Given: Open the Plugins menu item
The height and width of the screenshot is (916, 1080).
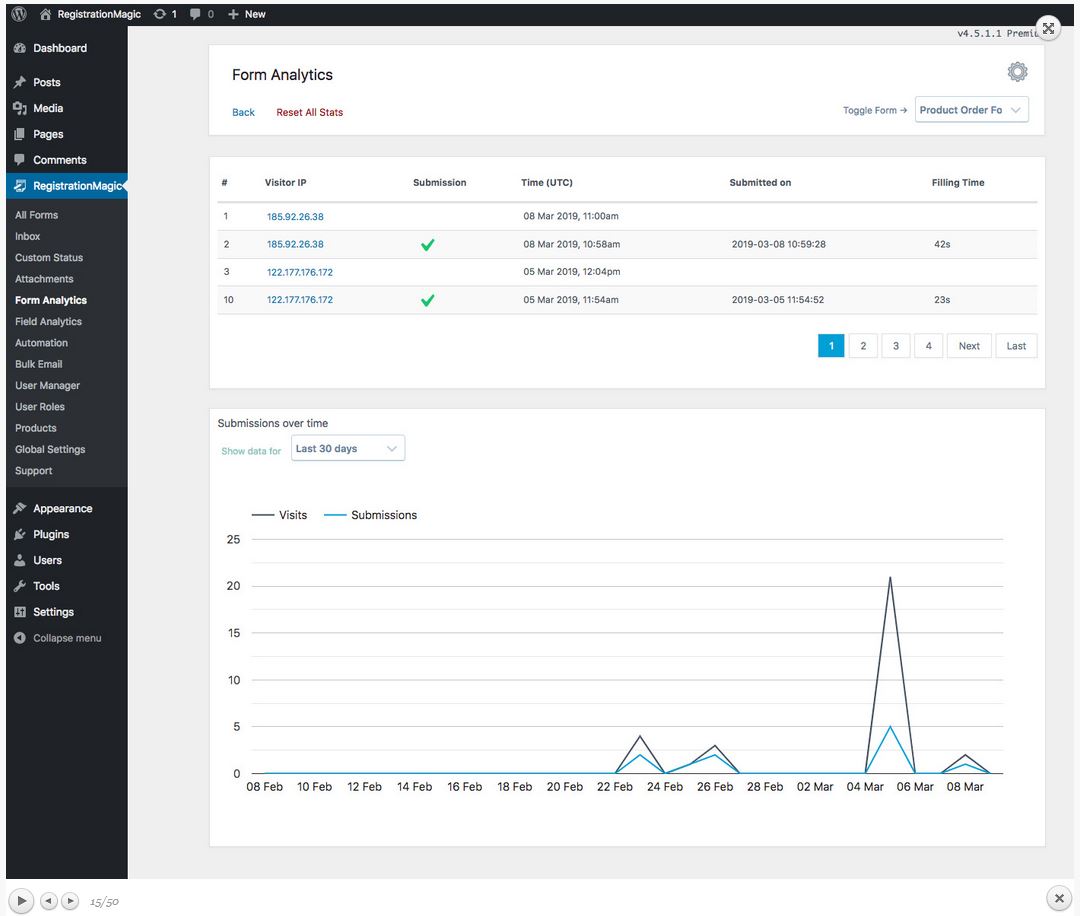Looking at the screenshot, I should (x=50, y=534).
